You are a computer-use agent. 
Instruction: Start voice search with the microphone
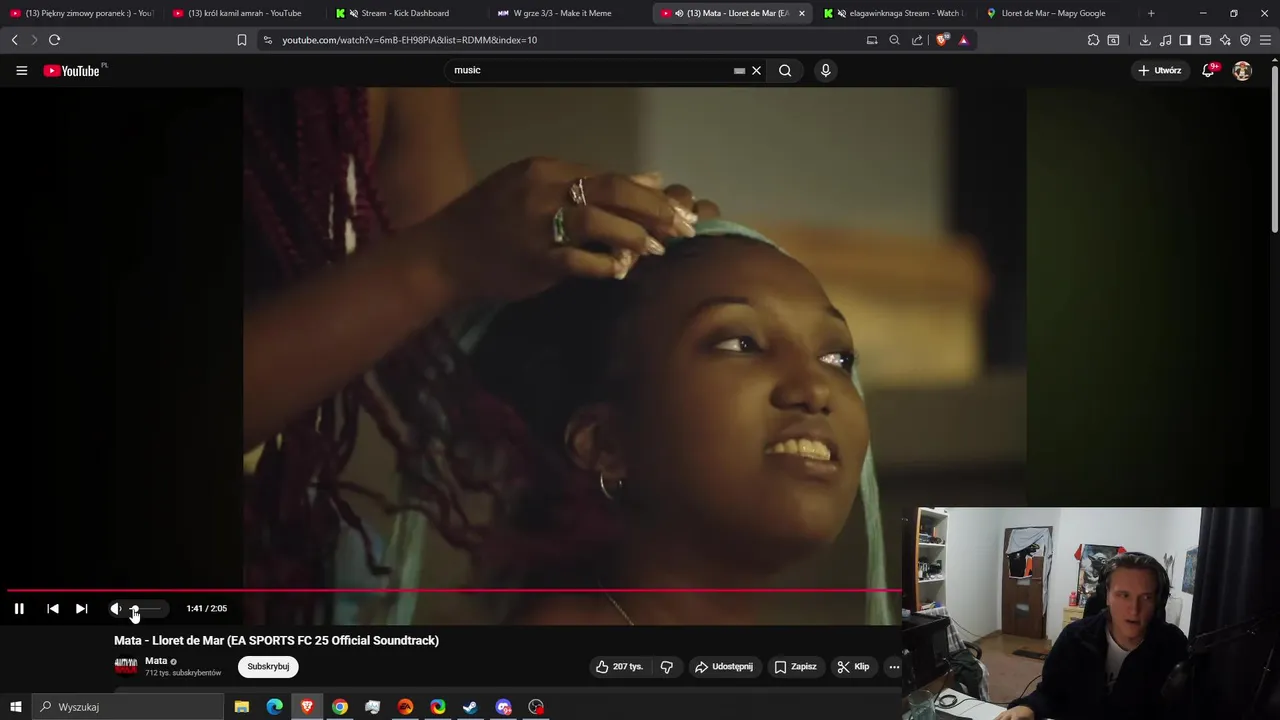pyautogui.click(x=825, y=70)
